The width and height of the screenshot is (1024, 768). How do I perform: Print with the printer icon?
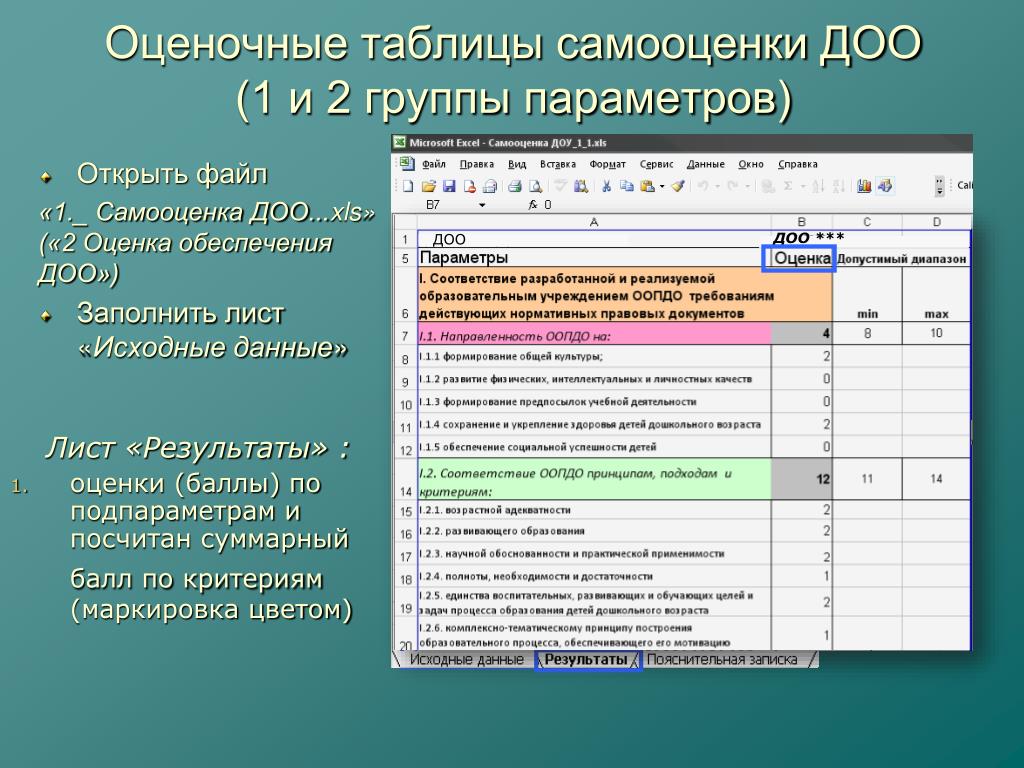pos(515,186)
